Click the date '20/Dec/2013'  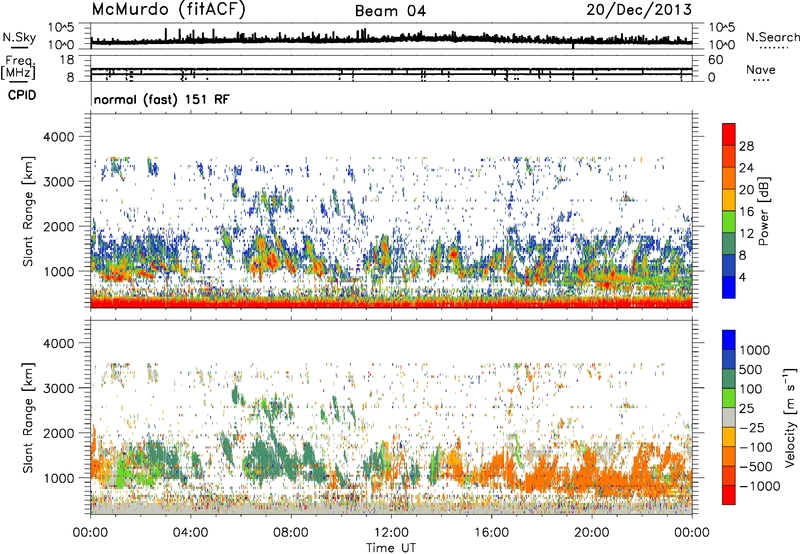639,10
